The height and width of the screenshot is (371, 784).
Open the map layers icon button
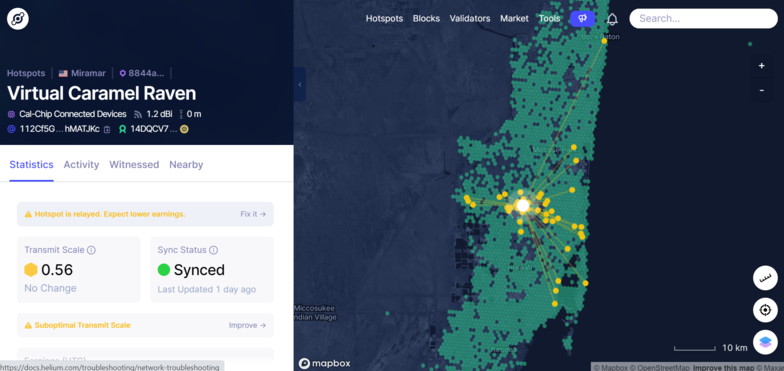click(765, 342)
